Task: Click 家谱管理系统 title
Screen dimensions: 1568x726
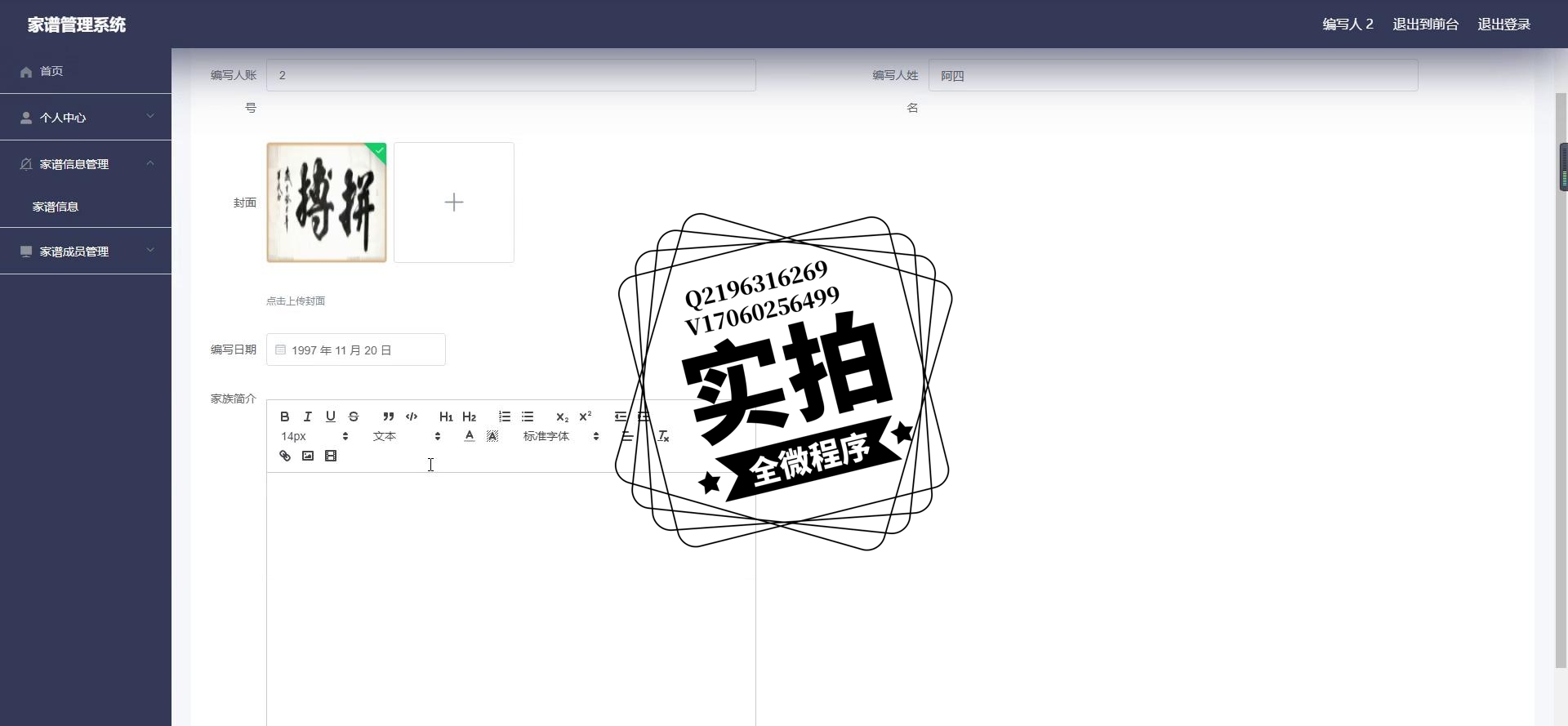Action: coord(77,24)
